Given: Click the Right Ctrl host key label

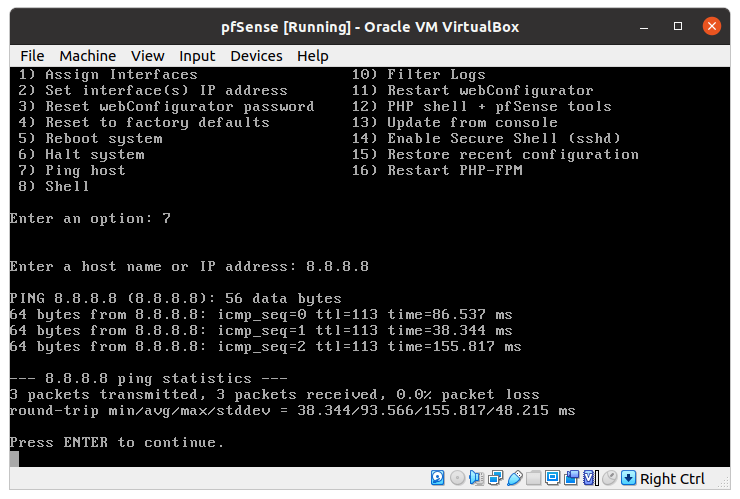Looking at the screenshot, I should pyautogui.click(x=672, y=479).
